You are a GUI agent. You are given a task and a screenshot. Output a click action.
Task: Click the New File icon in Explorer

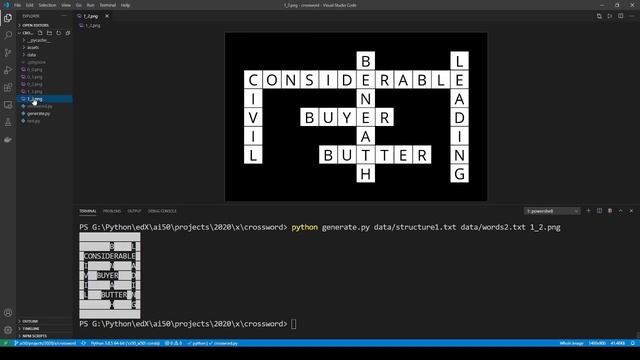coord(40,33)
